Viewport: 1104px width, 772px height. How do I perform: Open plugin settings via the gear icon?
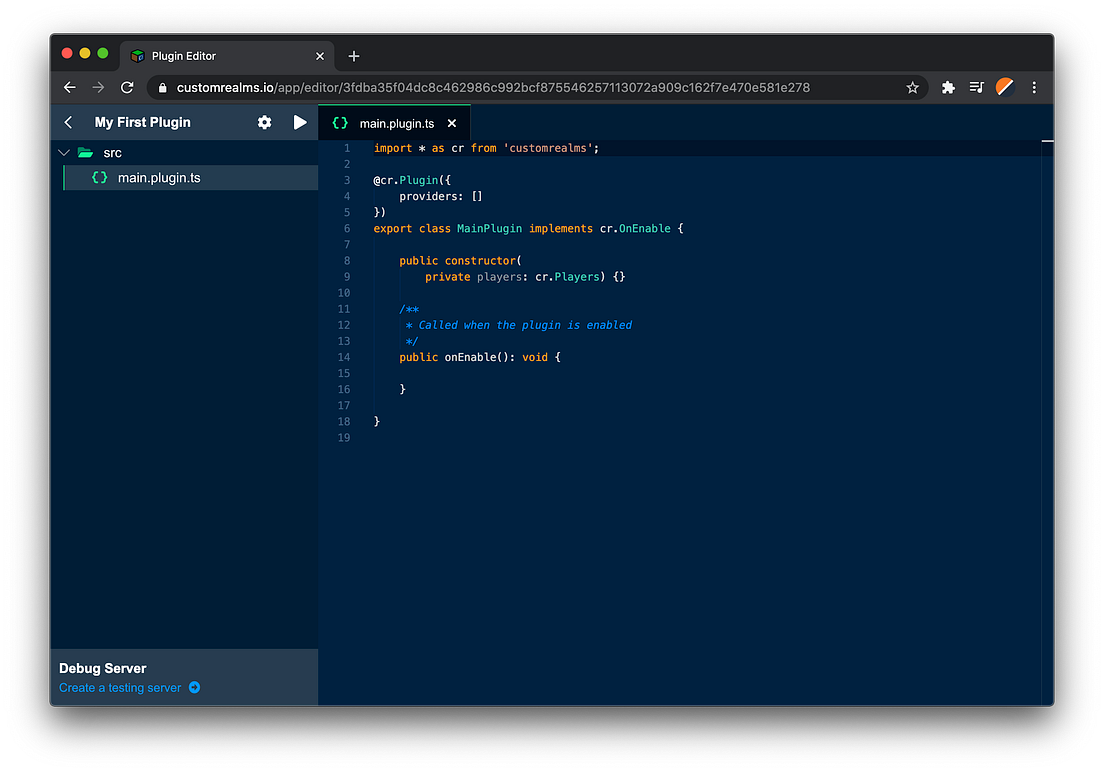(264, 122)
